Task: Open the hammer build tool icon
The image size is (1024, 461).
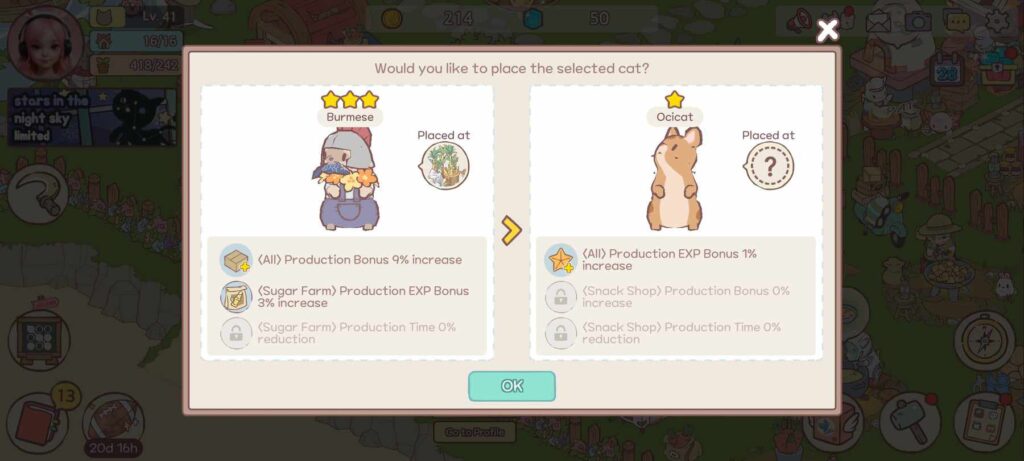Action: [910, 422]
